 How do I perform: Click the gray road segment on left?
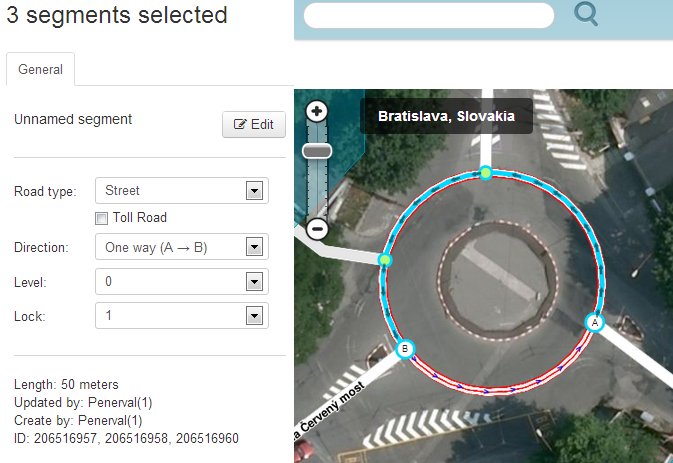pyautogui.click(x=340, y=250)
